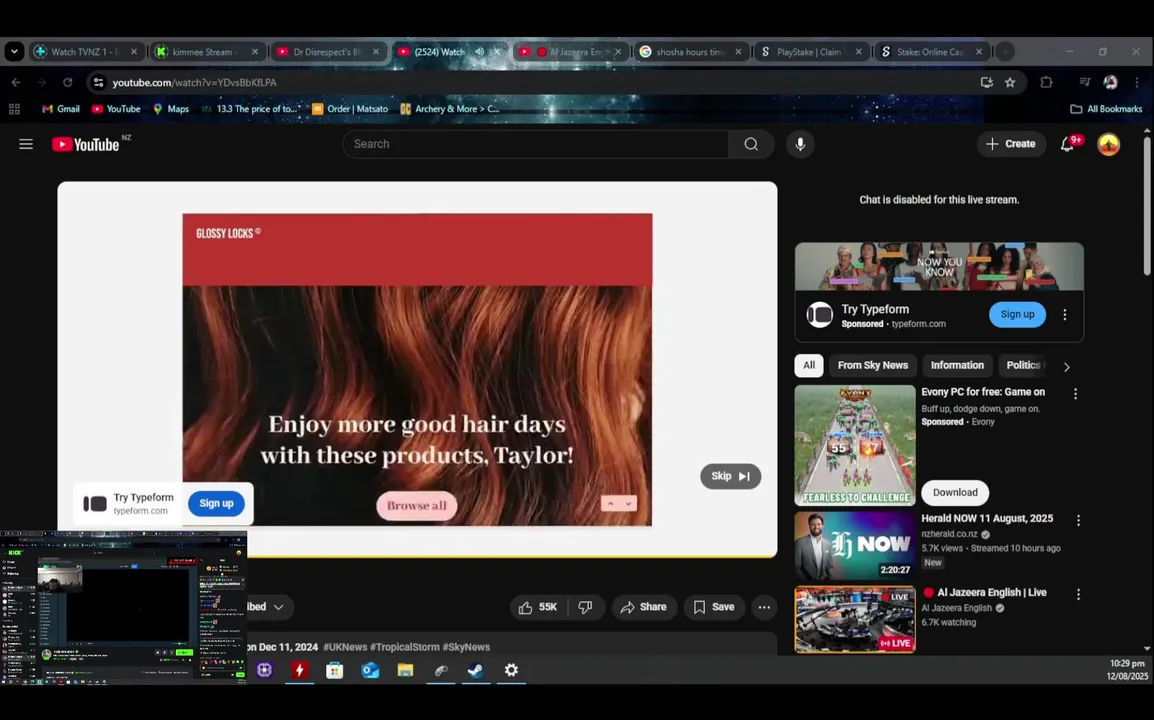Like the video with thumbs-up
Image resolution: width=1154 pixels, height=720 pixels.
click(537, 607)
